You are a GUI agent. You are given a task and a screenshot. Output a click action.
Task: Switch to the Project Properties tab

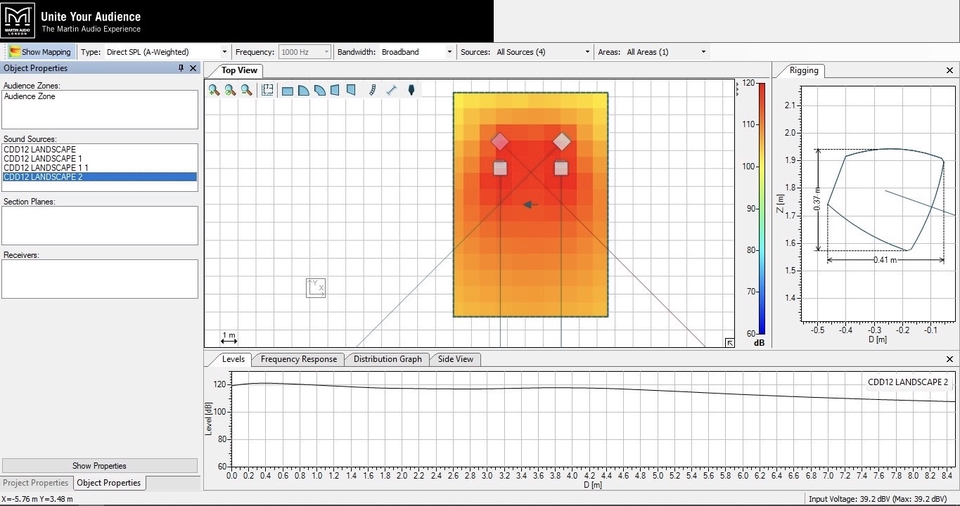[36, 483]
